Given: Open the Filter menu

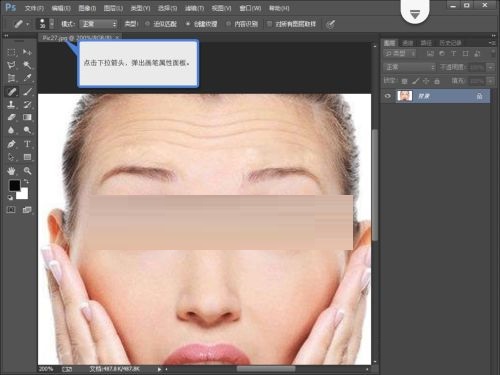Looking at the screenshot, I should [x=195, y=8].
